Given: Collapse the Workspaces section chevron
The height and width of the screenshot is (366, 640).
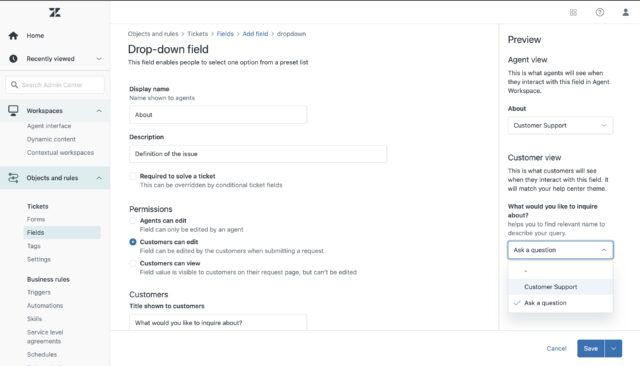Looking at the screenshot, I should point(99,111).
